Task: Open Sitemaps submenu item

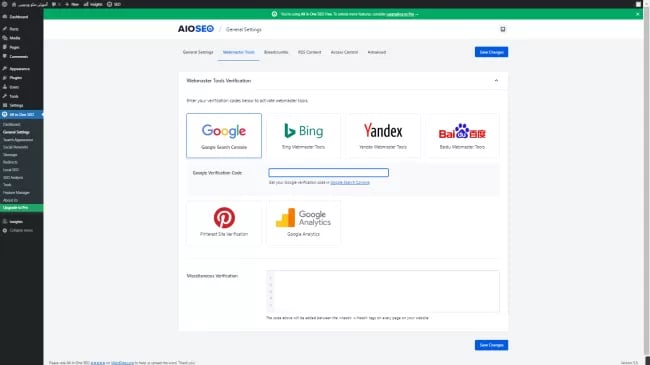Action: [10, 155]
